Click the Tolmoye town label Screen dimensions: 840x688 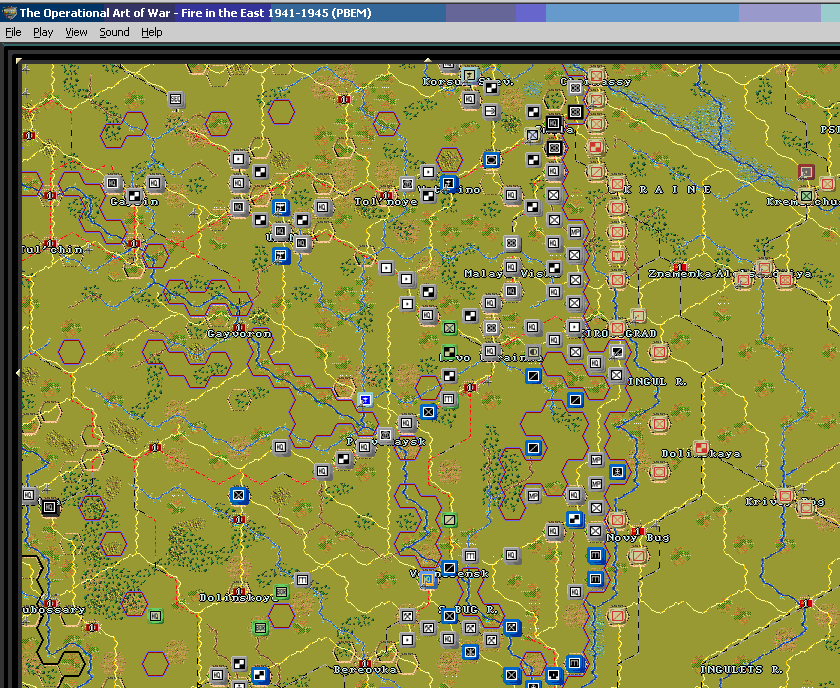click(x=386, y=202)
